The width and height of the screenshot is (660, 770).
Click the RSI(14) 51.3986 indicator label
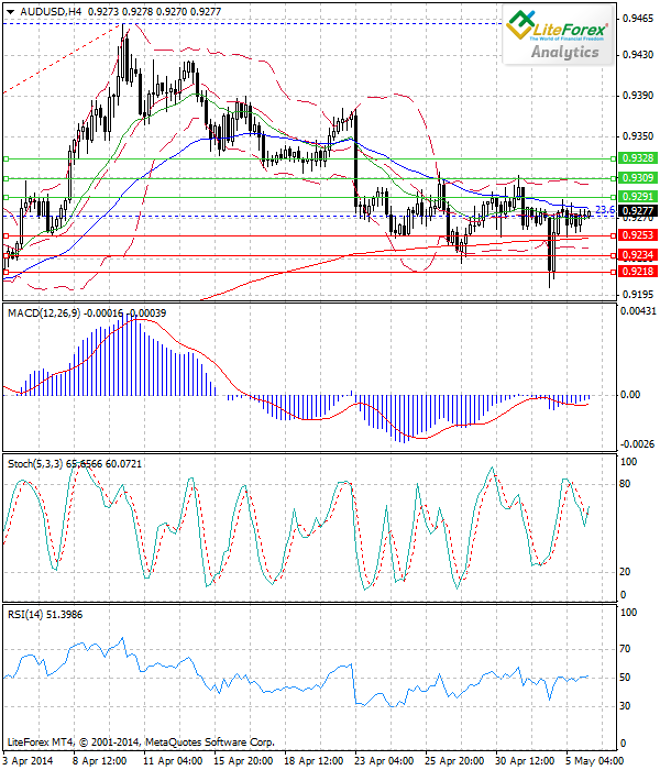click(45, 615)
